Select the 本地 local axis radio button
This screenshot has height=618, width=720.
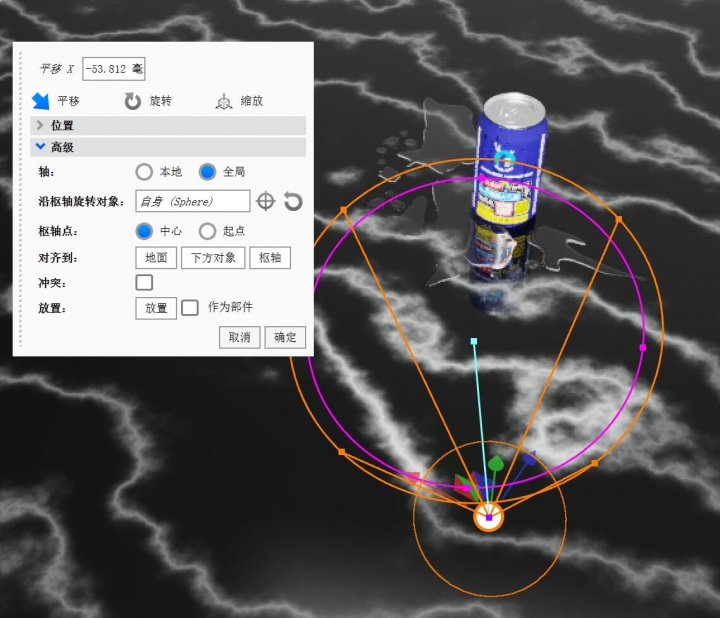coord(144,172)
